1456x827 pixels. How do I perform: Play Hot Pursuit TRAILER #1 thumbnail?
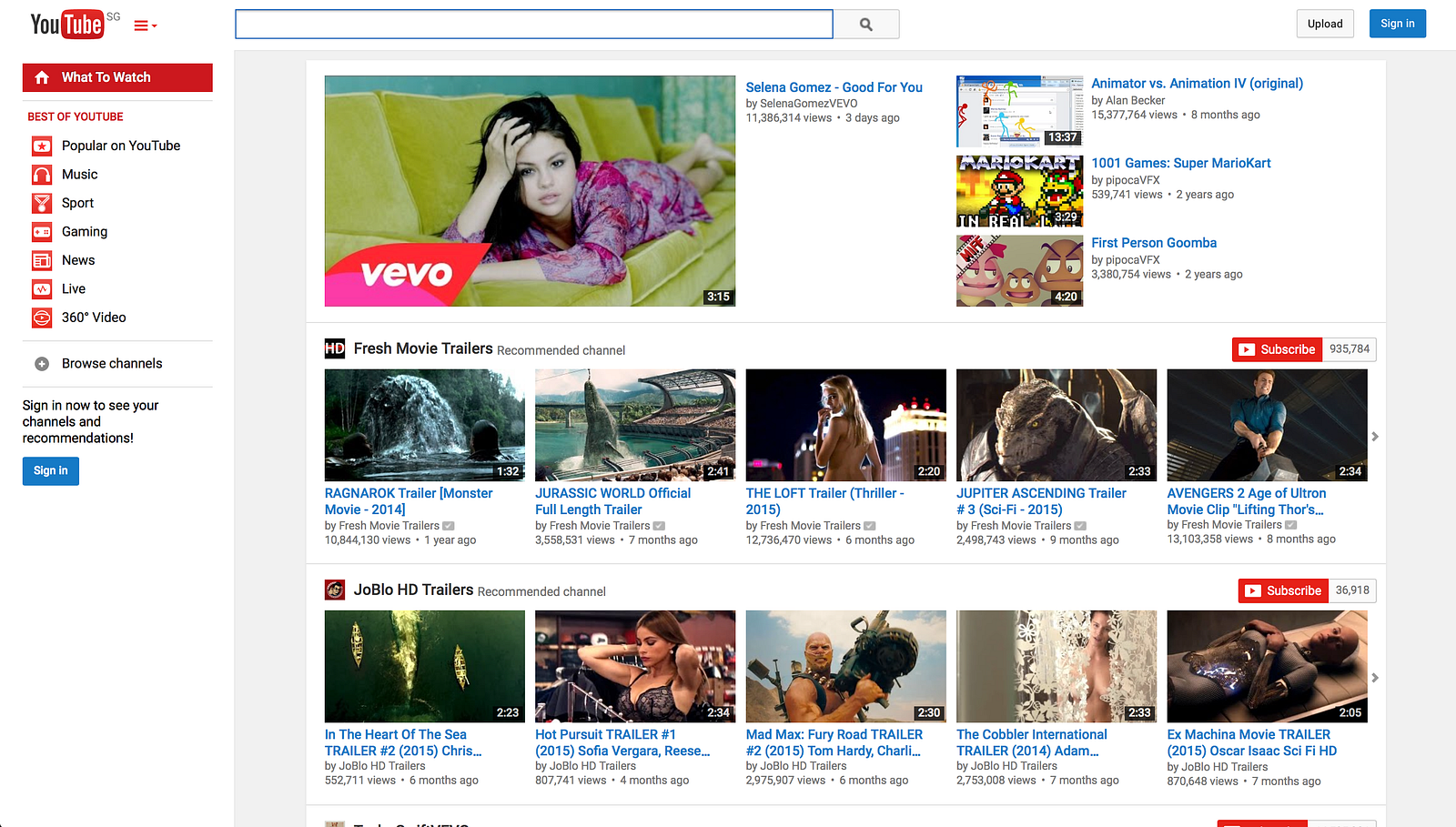click(x=635, y=666)
